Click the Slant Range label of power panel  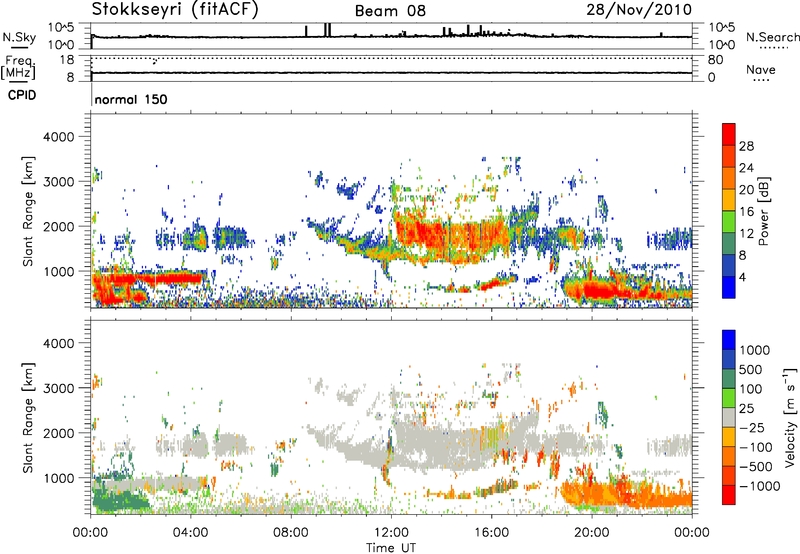tap(28, 211)
